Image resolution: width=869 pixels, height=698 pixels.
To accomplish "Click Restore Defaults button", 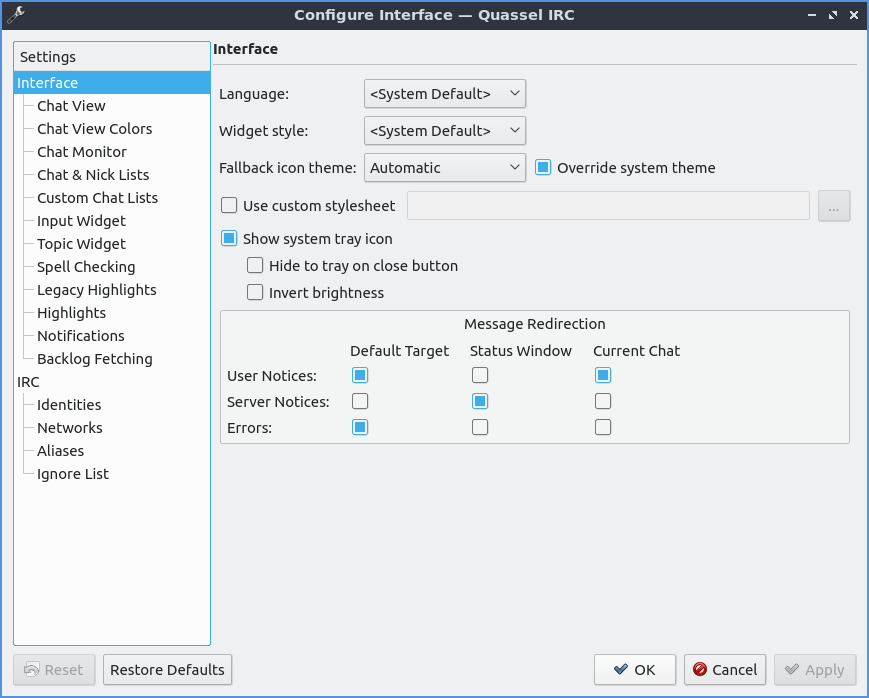I will [167, 670].
